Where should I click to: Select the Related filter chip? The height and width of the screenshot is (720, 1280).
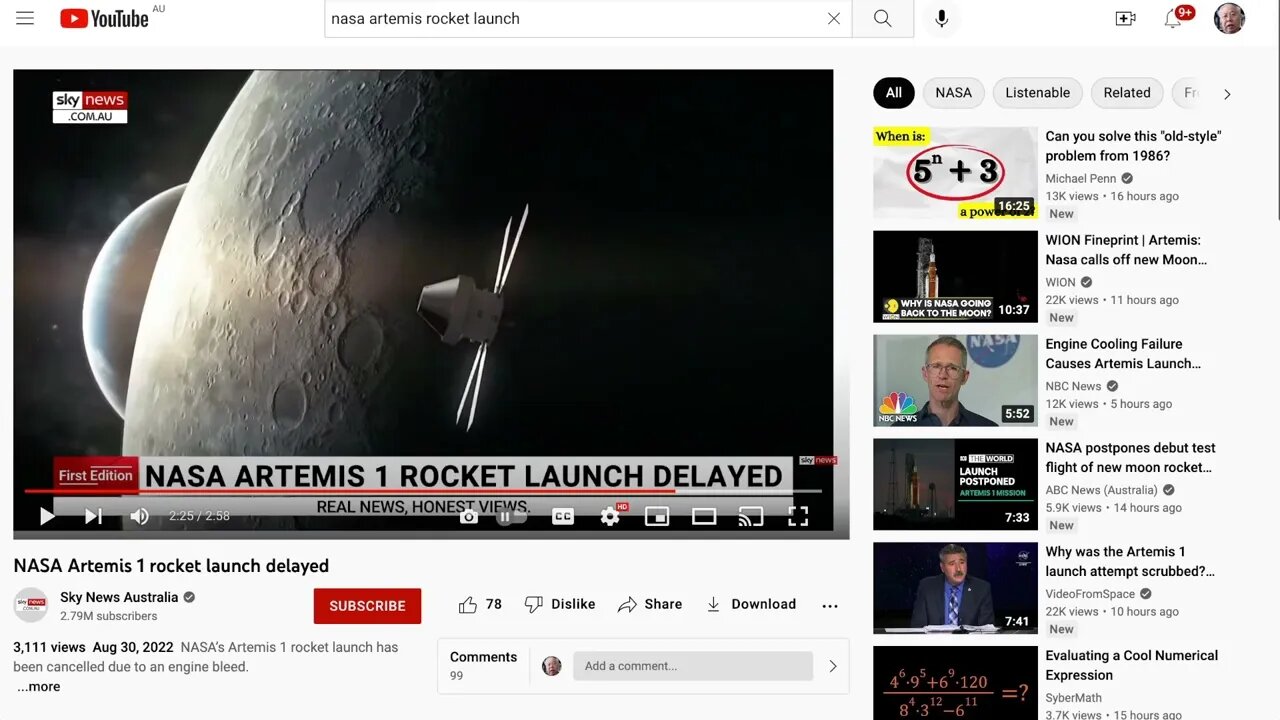tap(1127, 93)
